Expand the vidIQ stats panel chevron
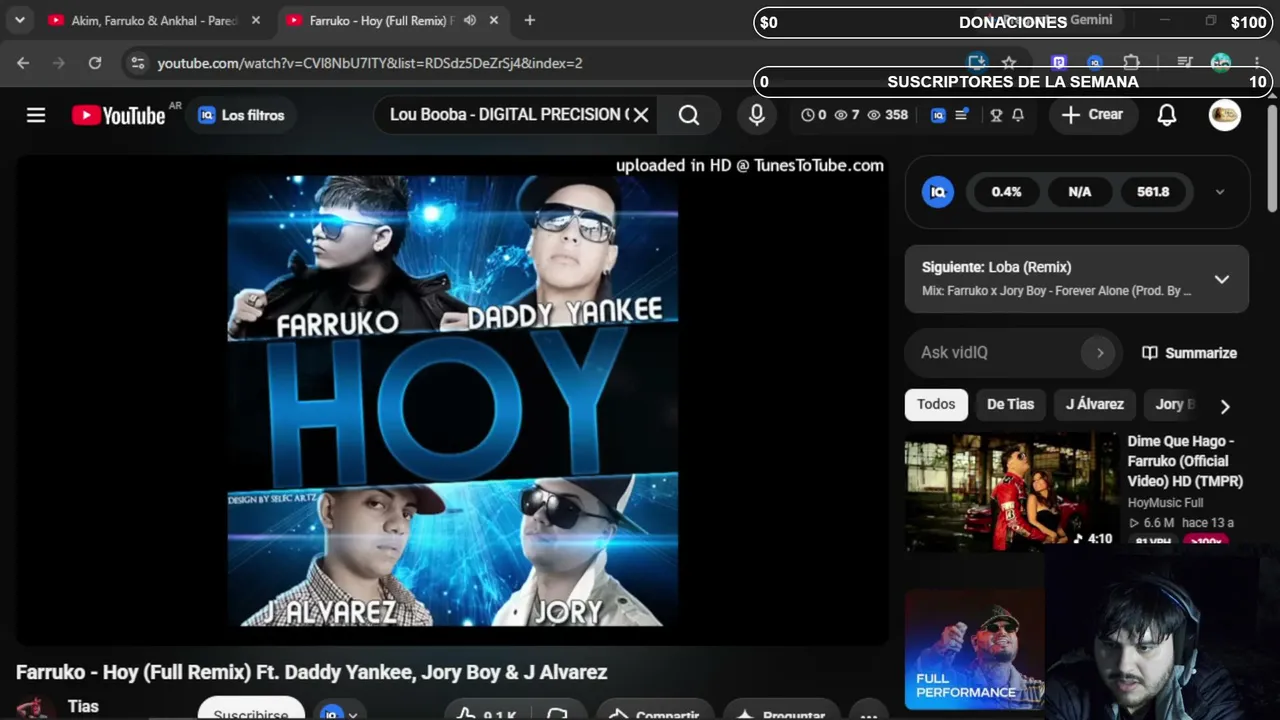 (1220, 192)
